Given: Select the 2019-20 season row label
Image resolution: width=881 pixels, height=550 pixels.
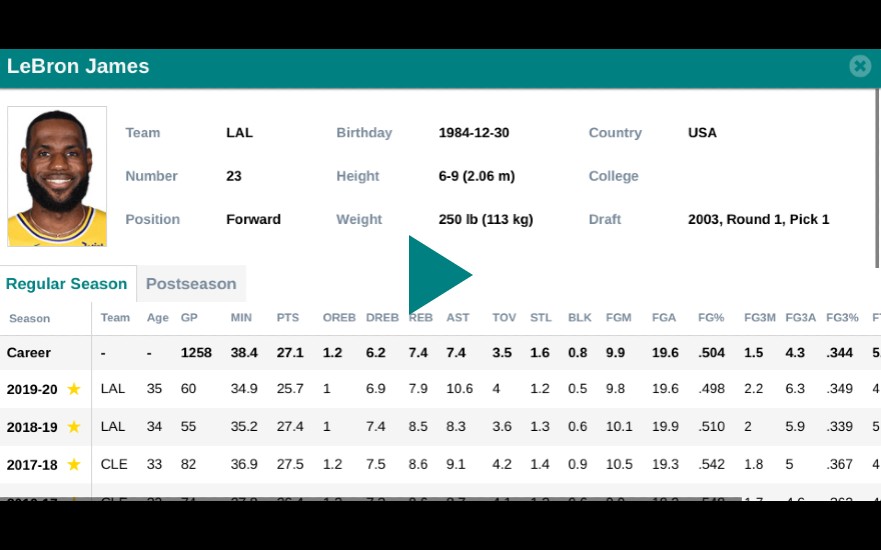Looking at the screenshot, I should click(x=32, y=389).
